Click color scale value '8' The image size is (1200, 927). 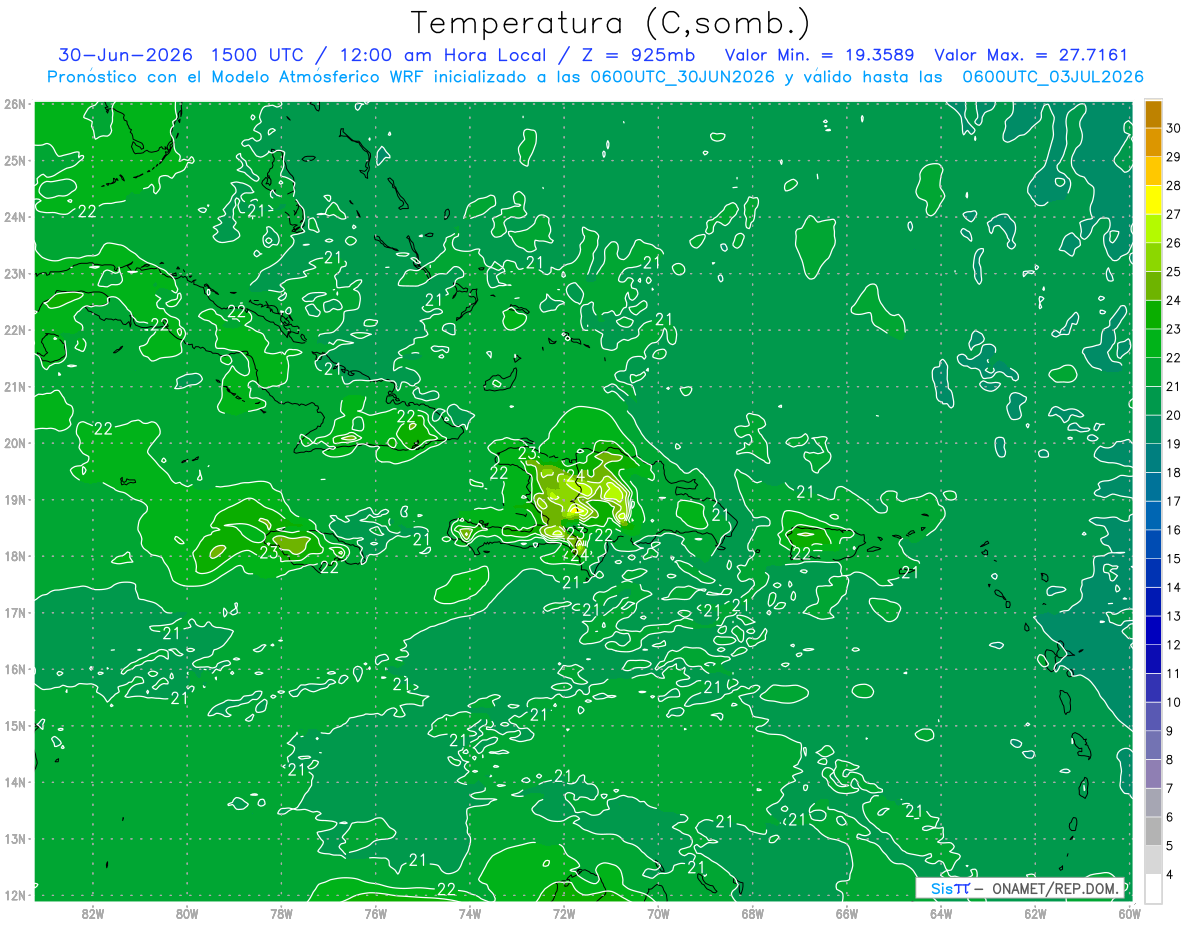1171,759
